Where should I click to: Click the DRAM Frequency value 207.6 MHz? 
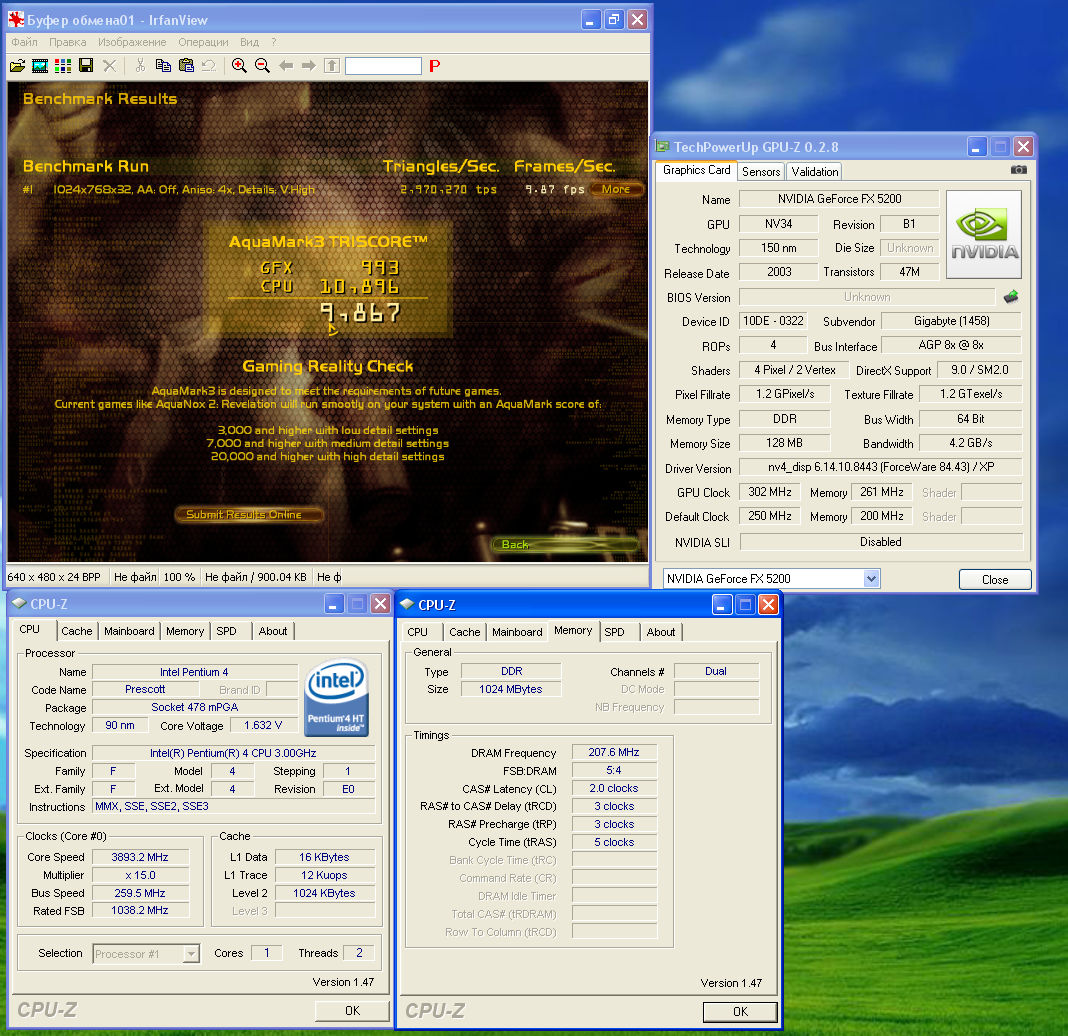614,752
